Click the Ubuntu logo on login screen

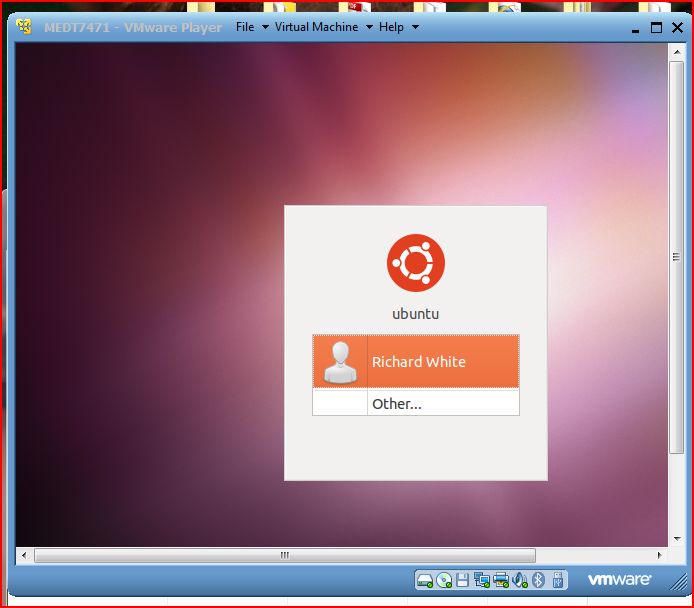pos(416,263)
